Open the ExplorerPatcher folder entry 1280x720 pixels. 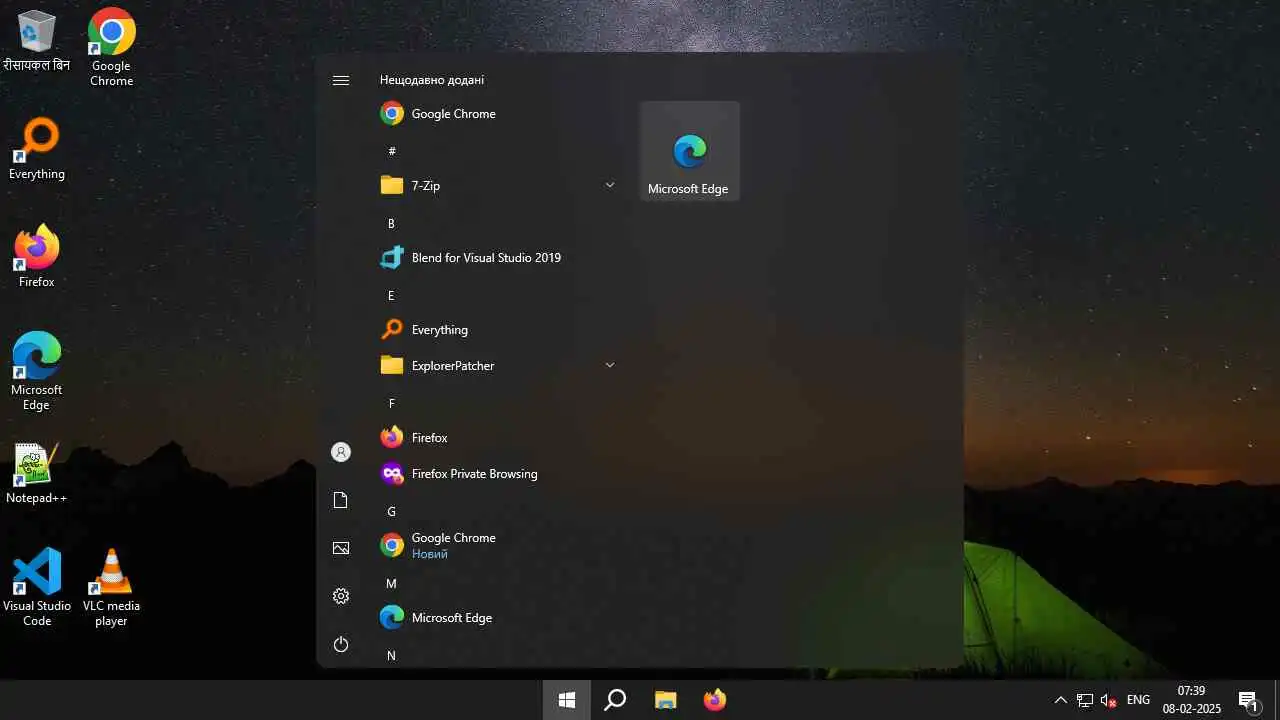pyautogui.click(x=498, y=366)
